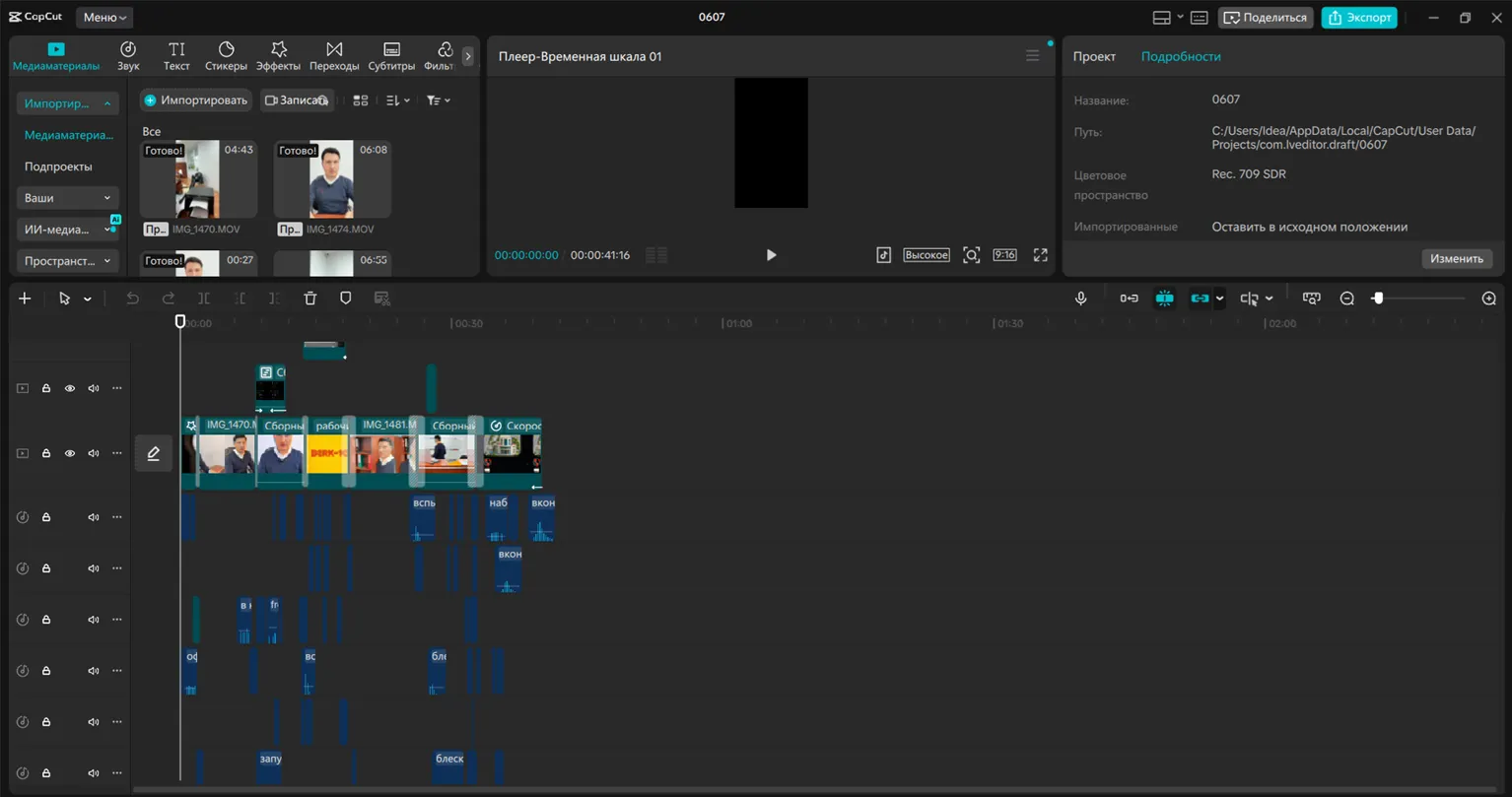Open the Субтитры tab
Image resolution: width=1512 pixels, height=797 pixels.
(x=391, y=56)
